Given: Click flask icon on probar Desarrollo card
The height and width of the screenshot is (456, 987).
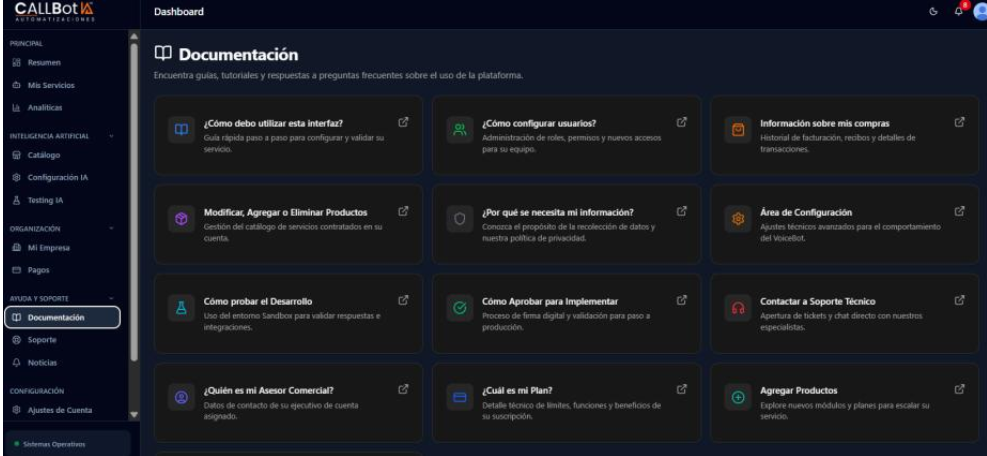Looking at the screenshot, I should pos(181,308).
